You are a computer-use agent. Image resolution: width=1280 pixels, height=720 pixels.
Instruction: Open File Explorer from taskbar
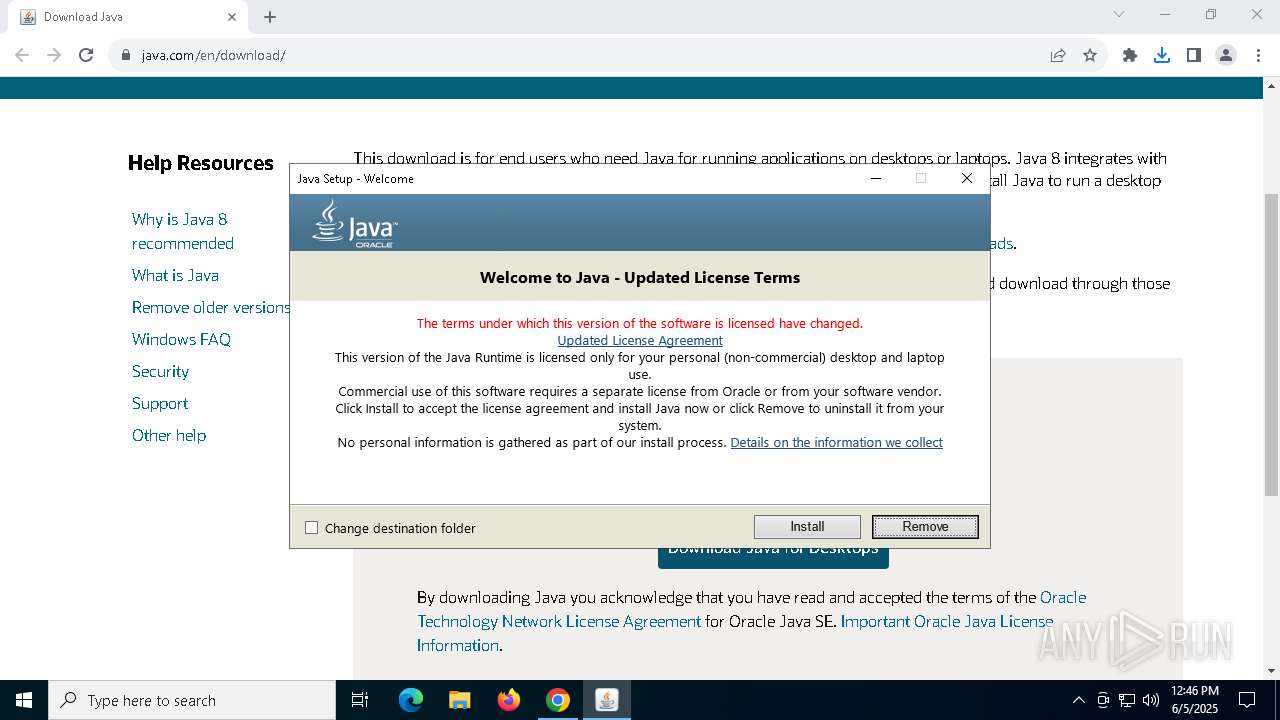(459, 700)
